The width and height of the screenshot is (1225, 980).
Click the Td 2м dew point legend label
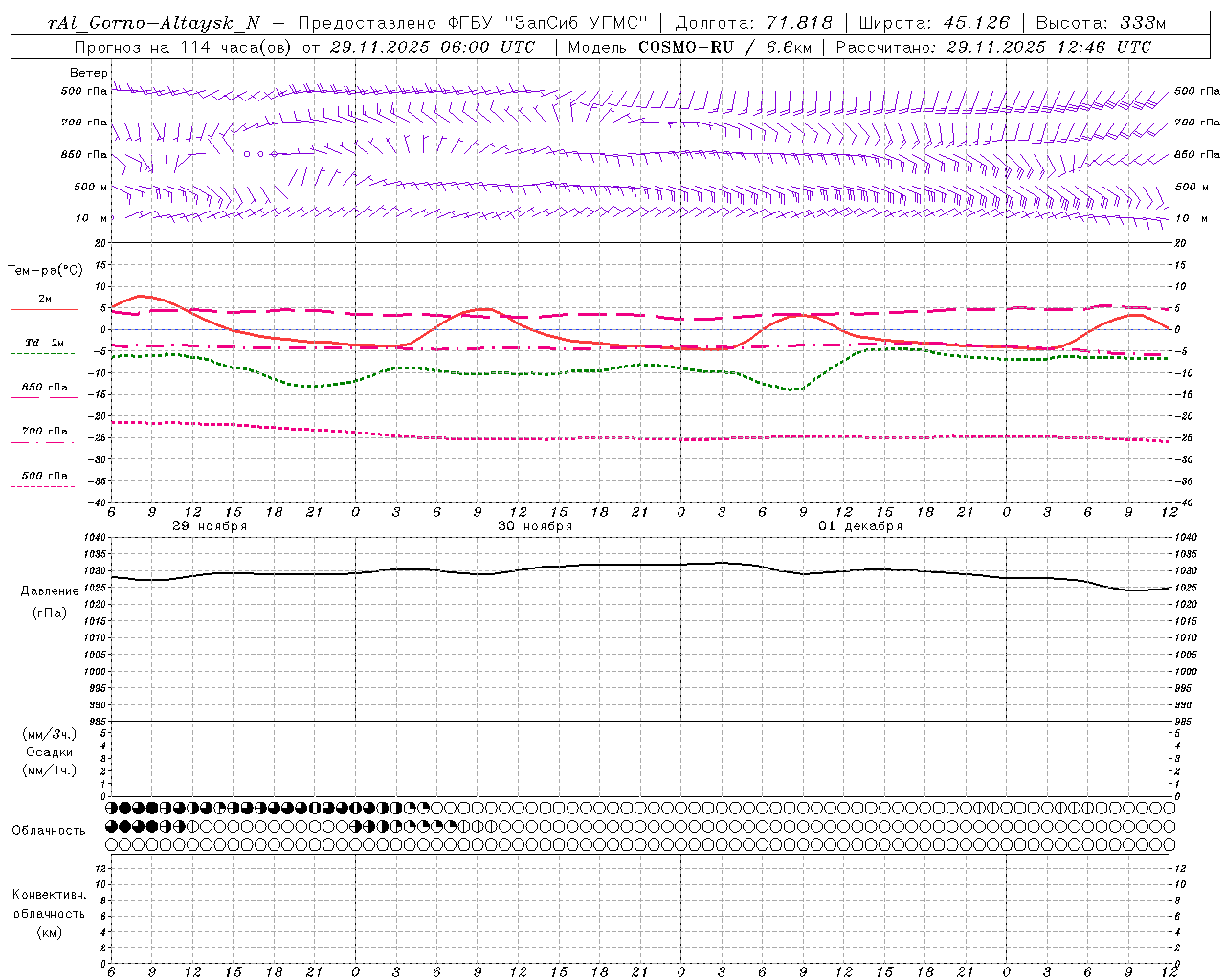point(44,343)
